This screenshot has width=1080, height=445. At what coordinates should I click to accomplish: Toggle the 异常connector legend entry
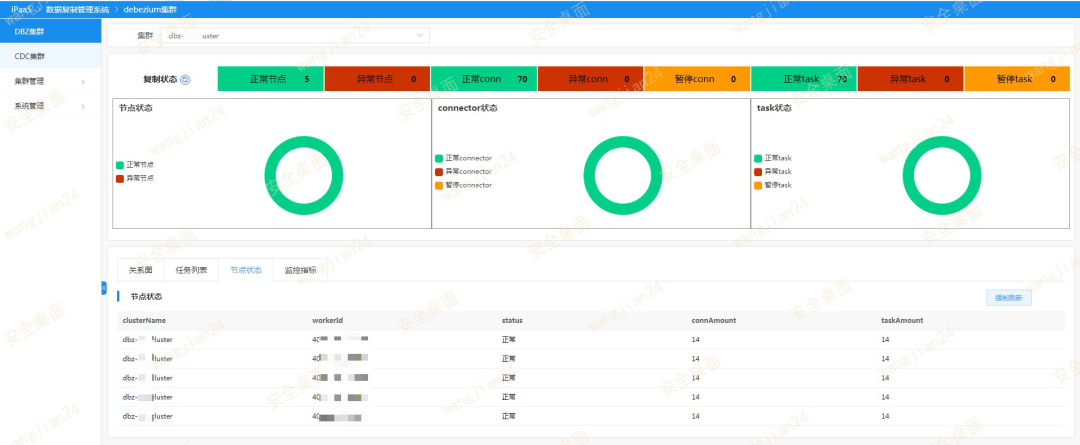464,172
